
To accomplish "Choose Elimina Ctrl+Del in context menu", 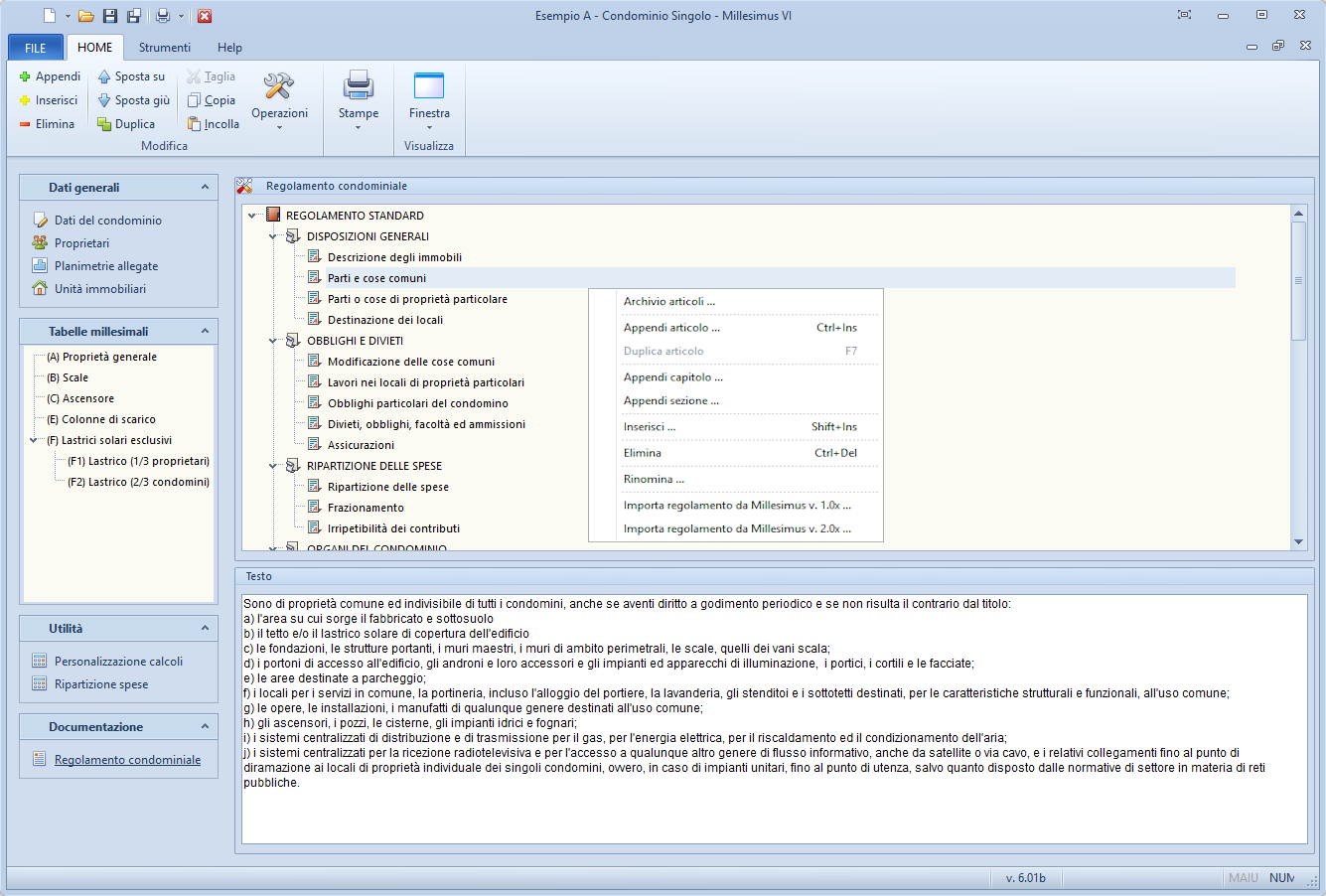I will coord(736,452).
